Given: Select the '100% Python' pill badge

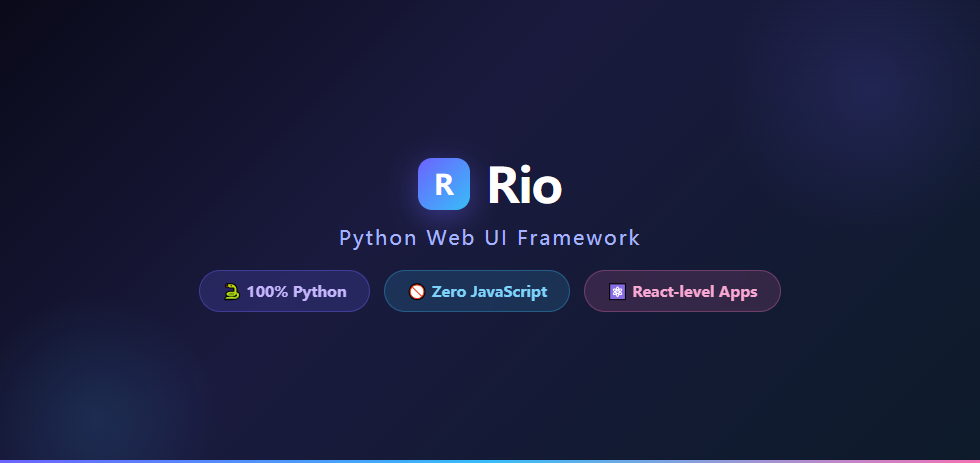Looking at the screenshot, I should coord(284,291).
